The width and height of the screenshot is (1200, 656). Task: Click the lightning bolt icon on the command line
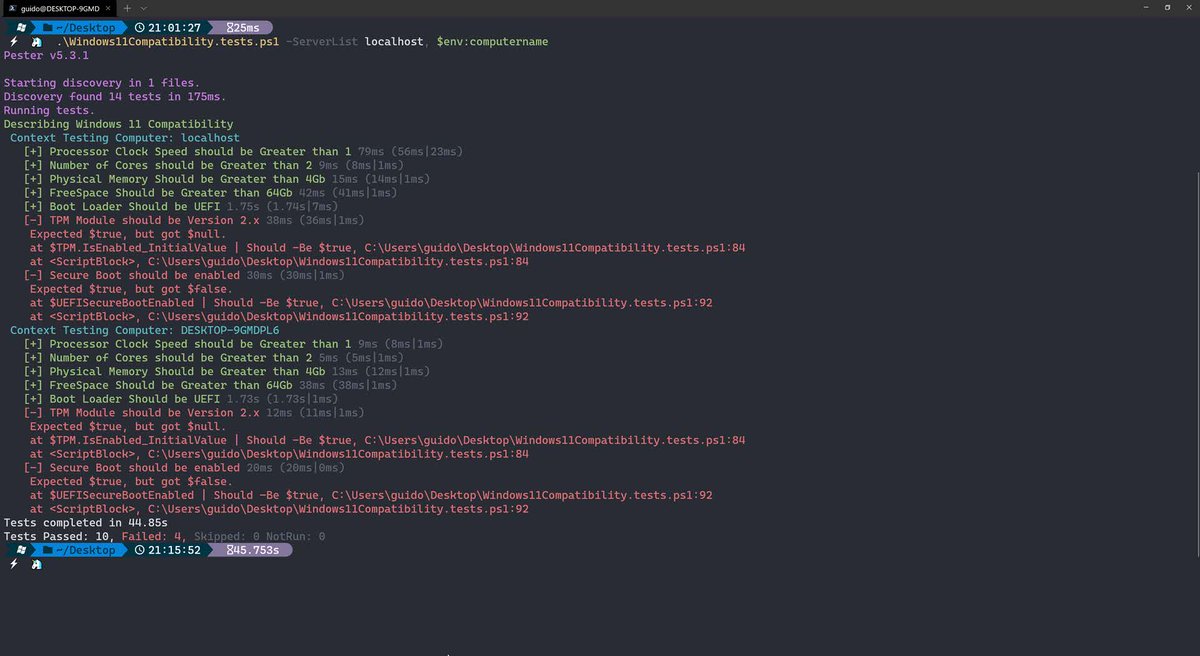click(x=13, y=42)
